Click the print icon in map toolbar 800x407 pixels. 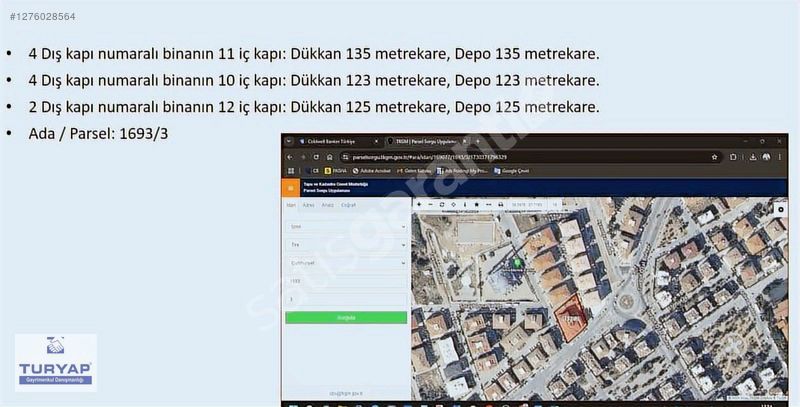pyautogui.click(x=503, y=204)
